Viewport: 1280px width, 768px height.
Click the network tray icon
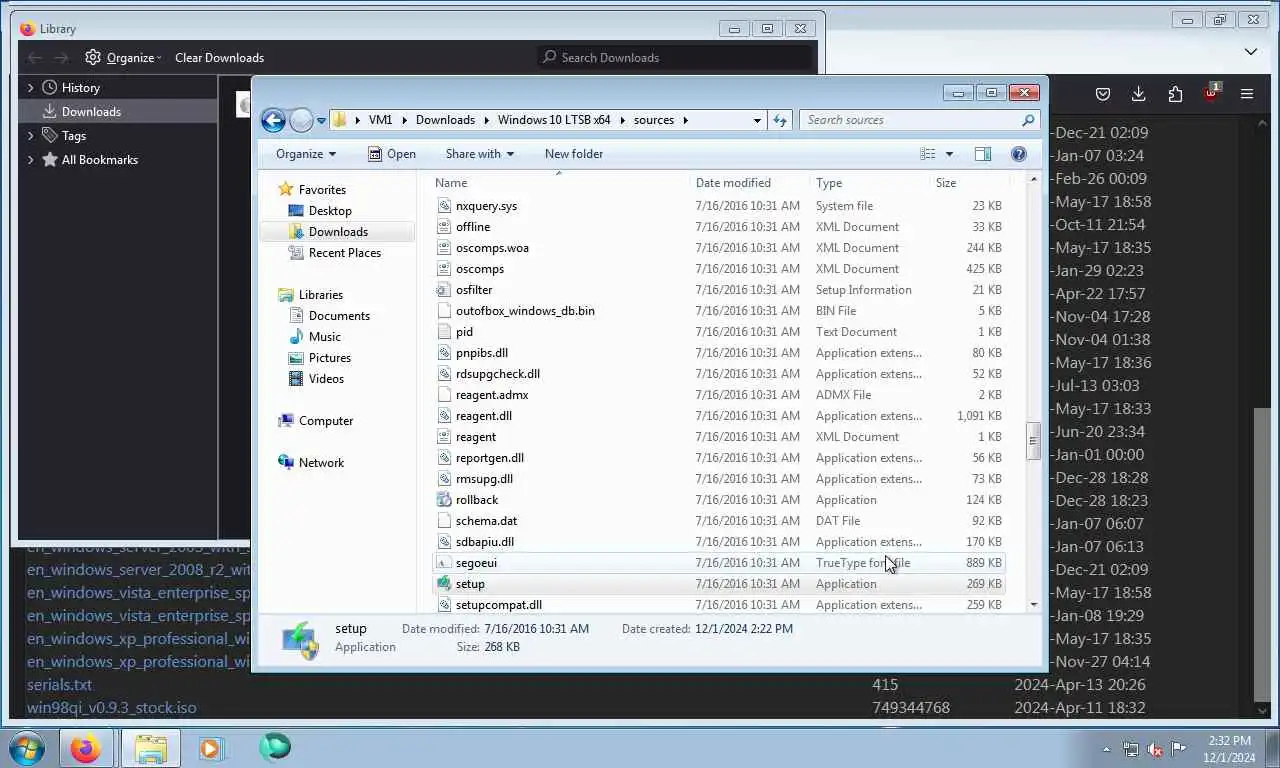[x=1131, y=749]
